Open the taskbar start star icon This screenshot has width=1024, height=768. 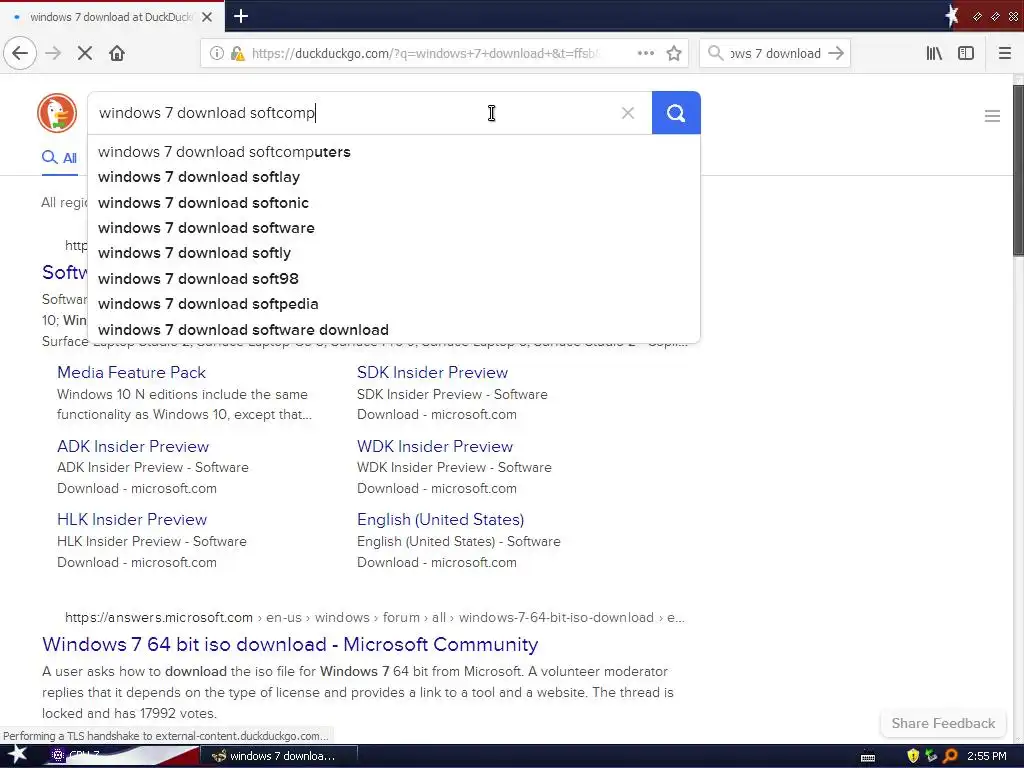click(x=18, y=756)
